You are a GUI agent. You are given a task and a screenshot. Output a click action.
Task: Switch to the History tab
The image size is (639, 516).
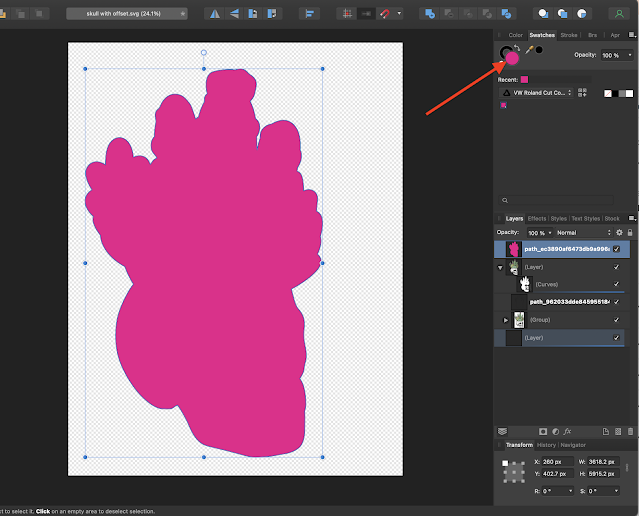coord(546,445)
